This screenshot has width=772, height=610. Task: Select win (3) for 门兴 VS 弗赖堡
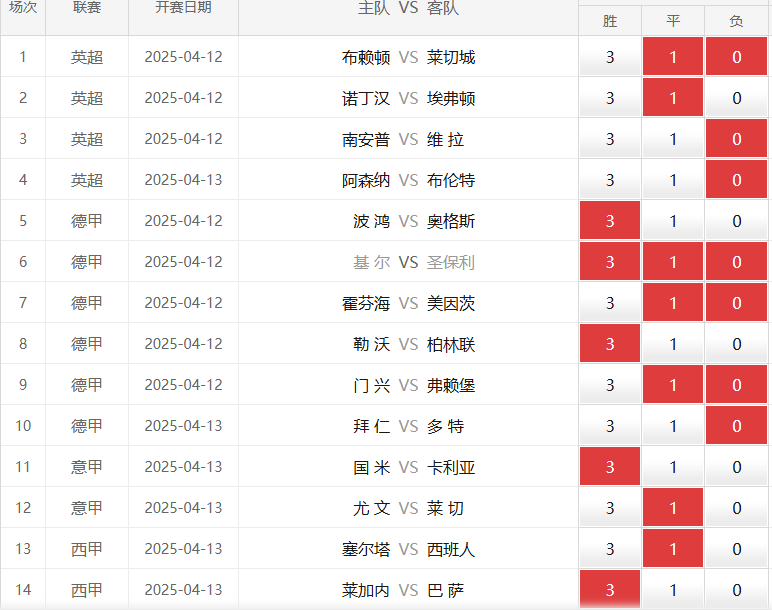coord(610,385)
